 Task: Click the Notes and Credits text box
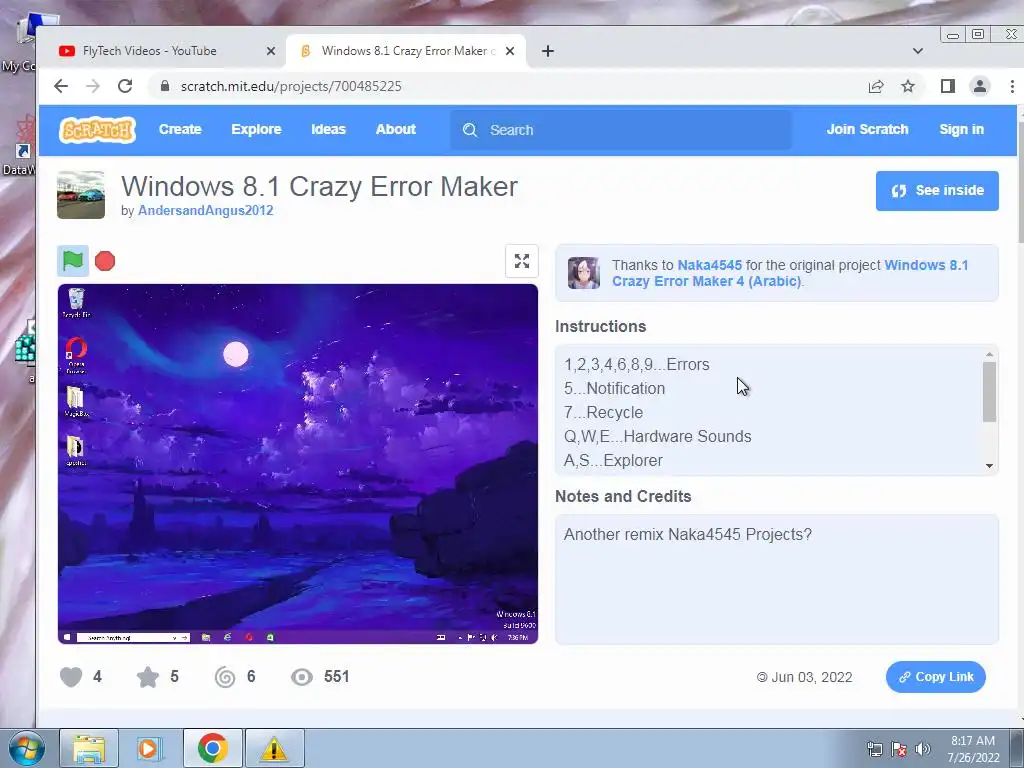pos(776,579)
